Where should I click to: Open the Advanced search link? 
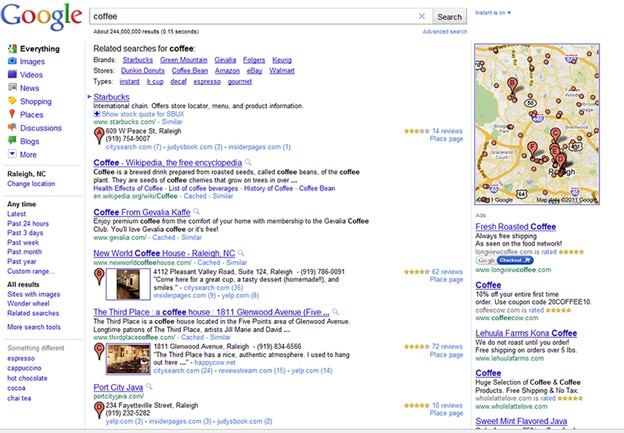(x=445, y=32)
